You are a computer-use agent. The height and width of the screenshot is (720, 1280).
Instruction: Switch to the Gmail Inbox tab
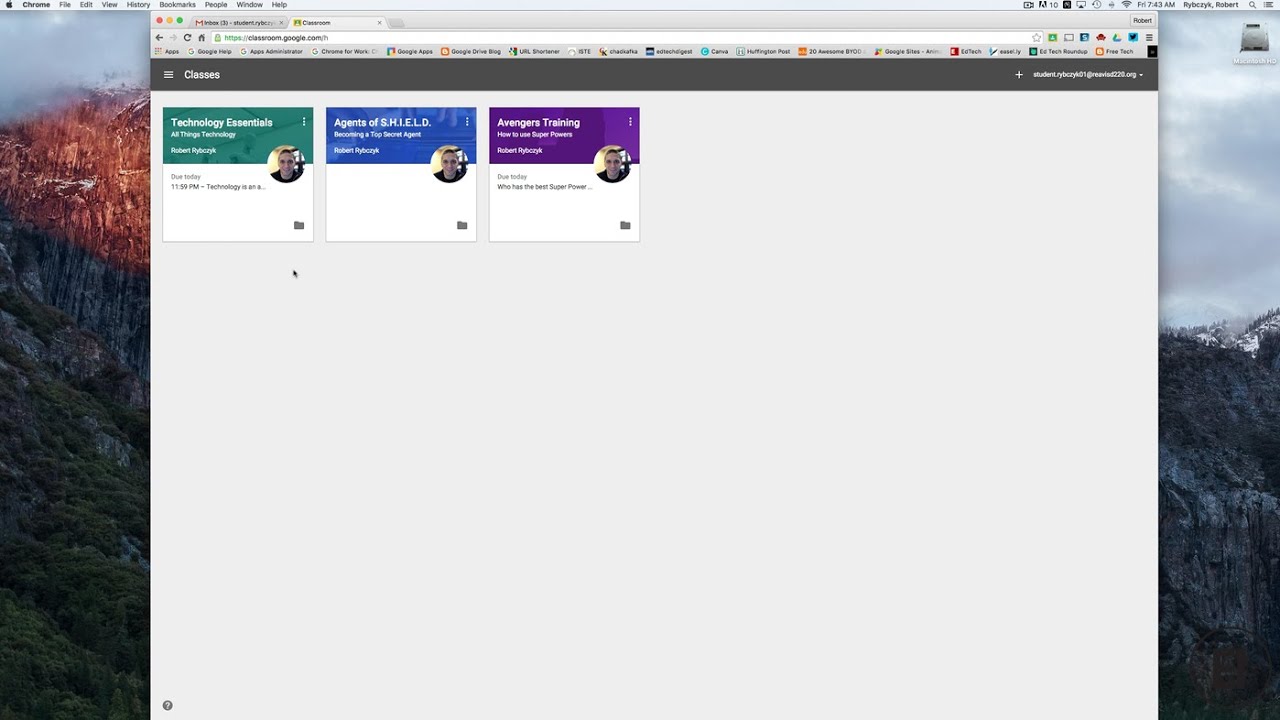pos(238,22)
